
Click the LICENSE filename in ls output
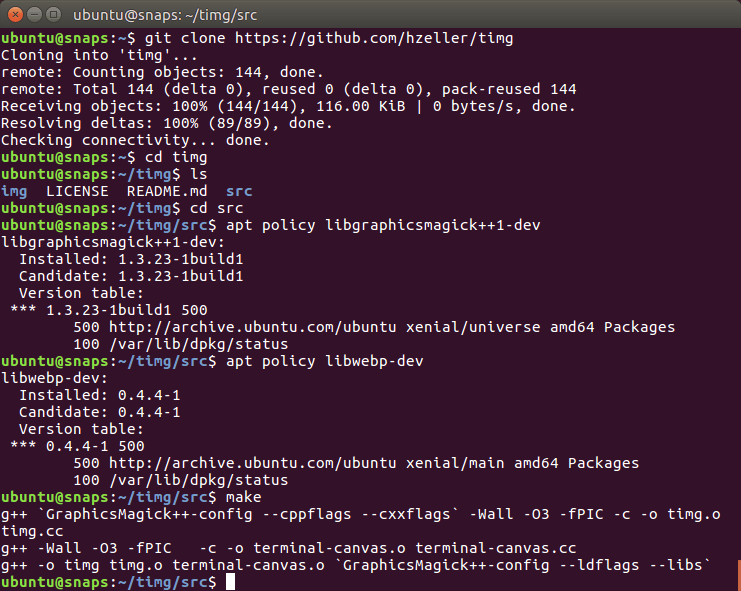[77, 191]
